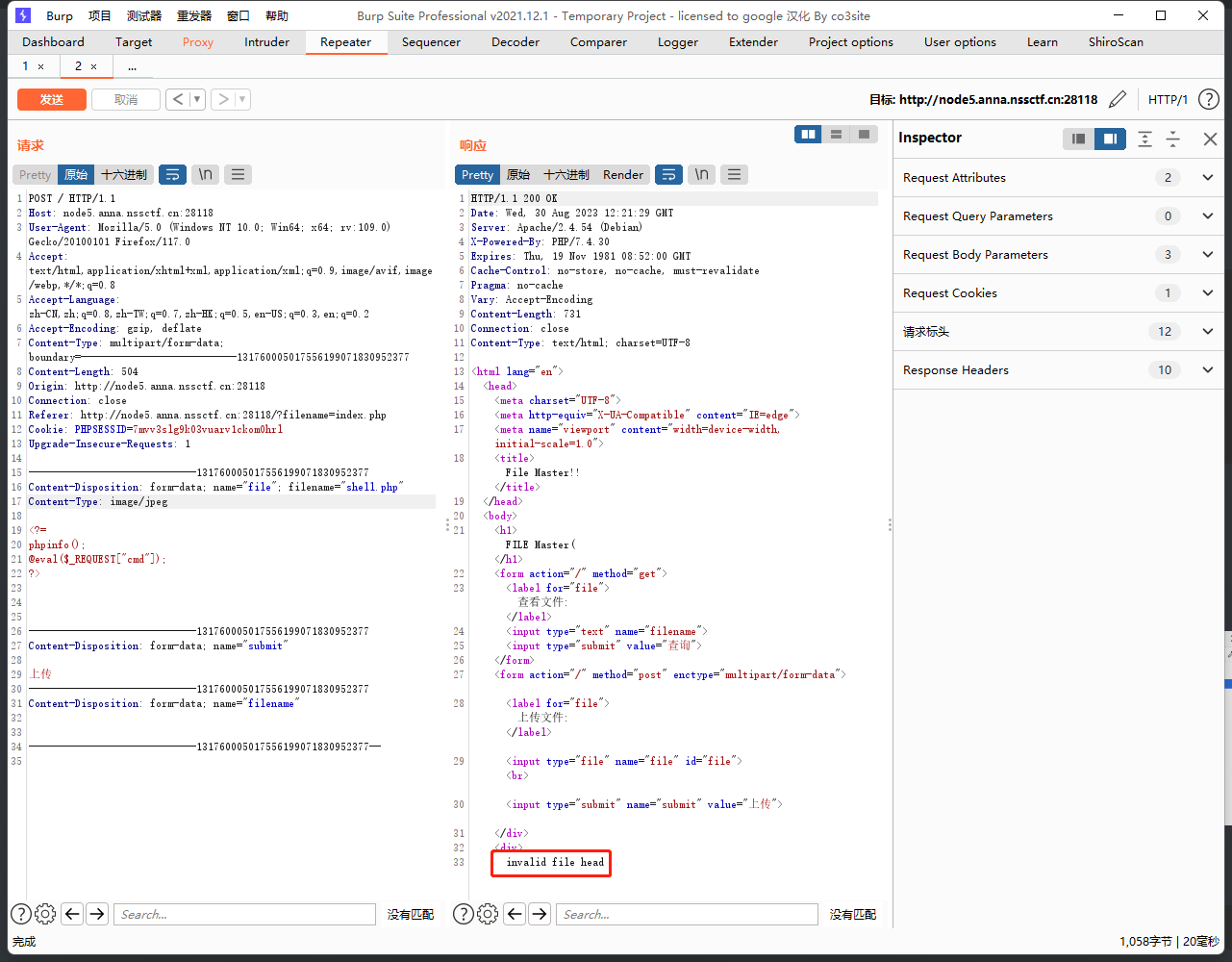Close Repeater tab 2

click(93, 66)
